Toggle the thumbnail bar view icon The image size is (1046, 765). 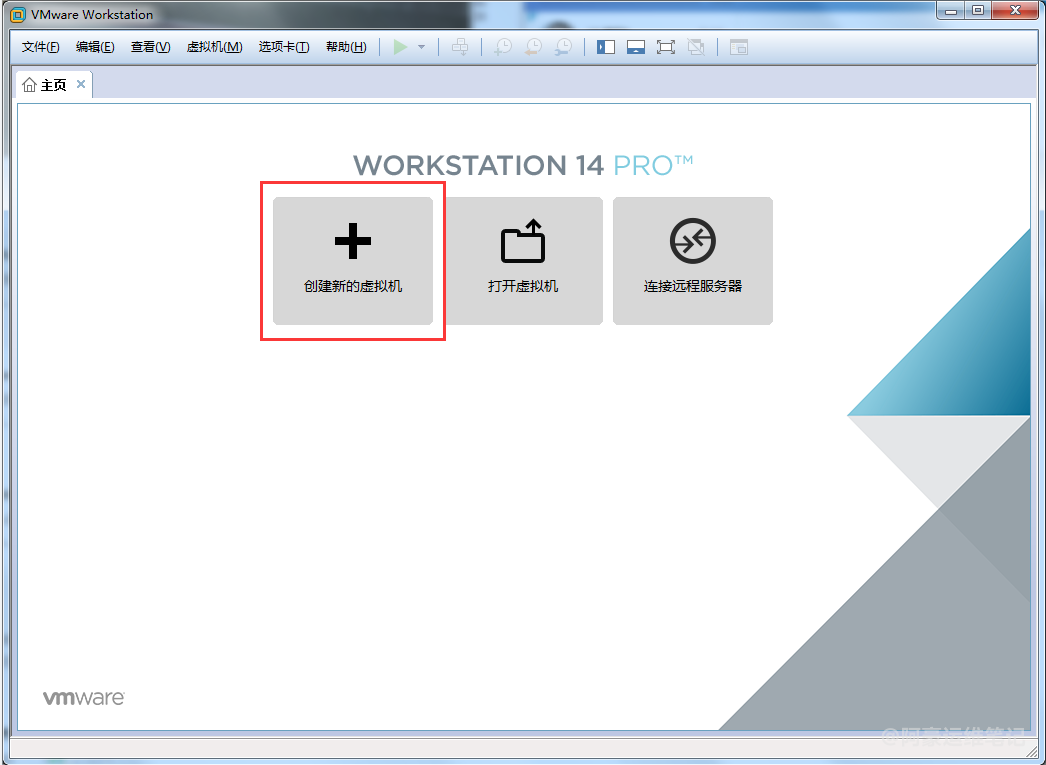[x=636, y=47]
